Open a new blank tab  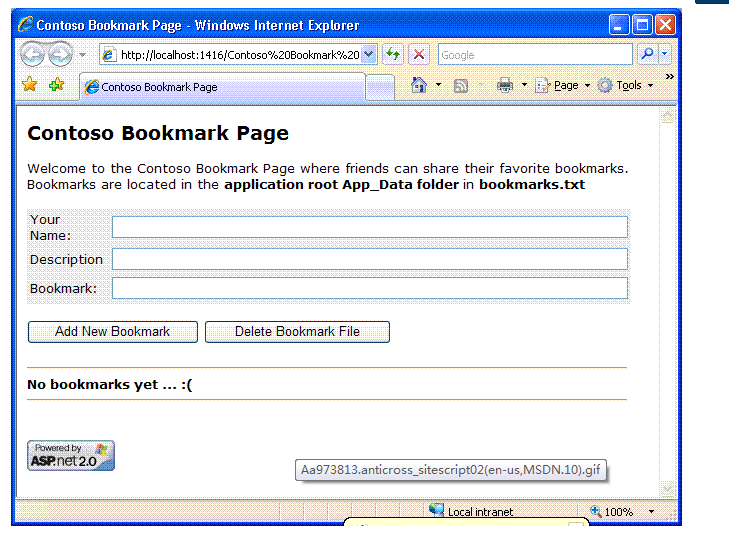click(x=380, y=87)
